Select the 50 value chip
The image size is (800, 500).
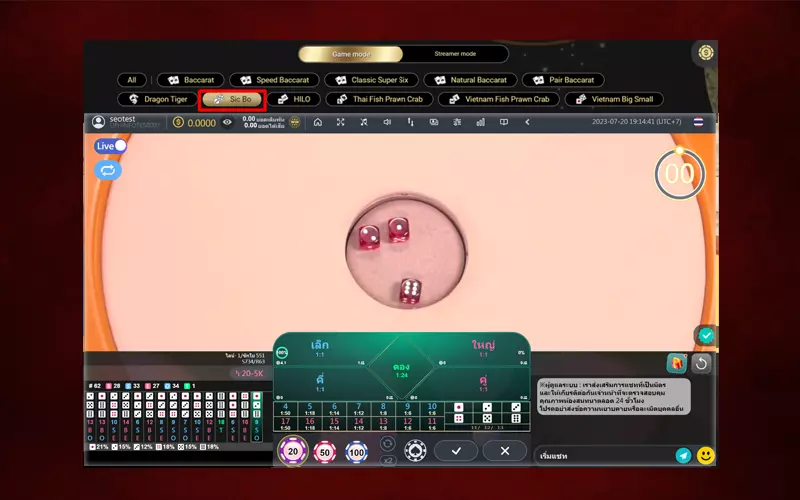coord(324,452)
